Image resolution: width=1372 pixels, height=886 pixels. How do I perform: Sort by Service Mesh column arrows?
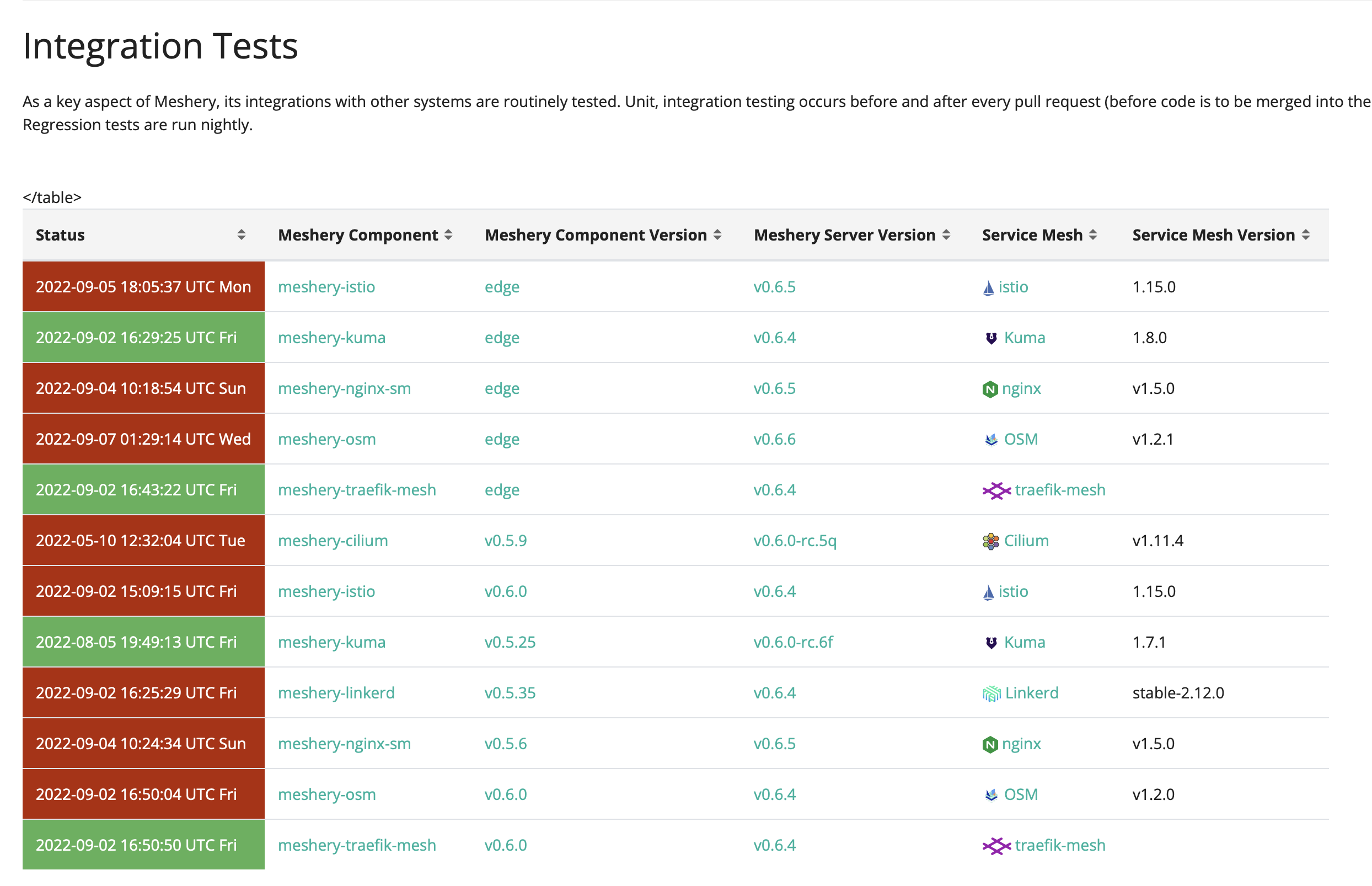coord(1092,234)
